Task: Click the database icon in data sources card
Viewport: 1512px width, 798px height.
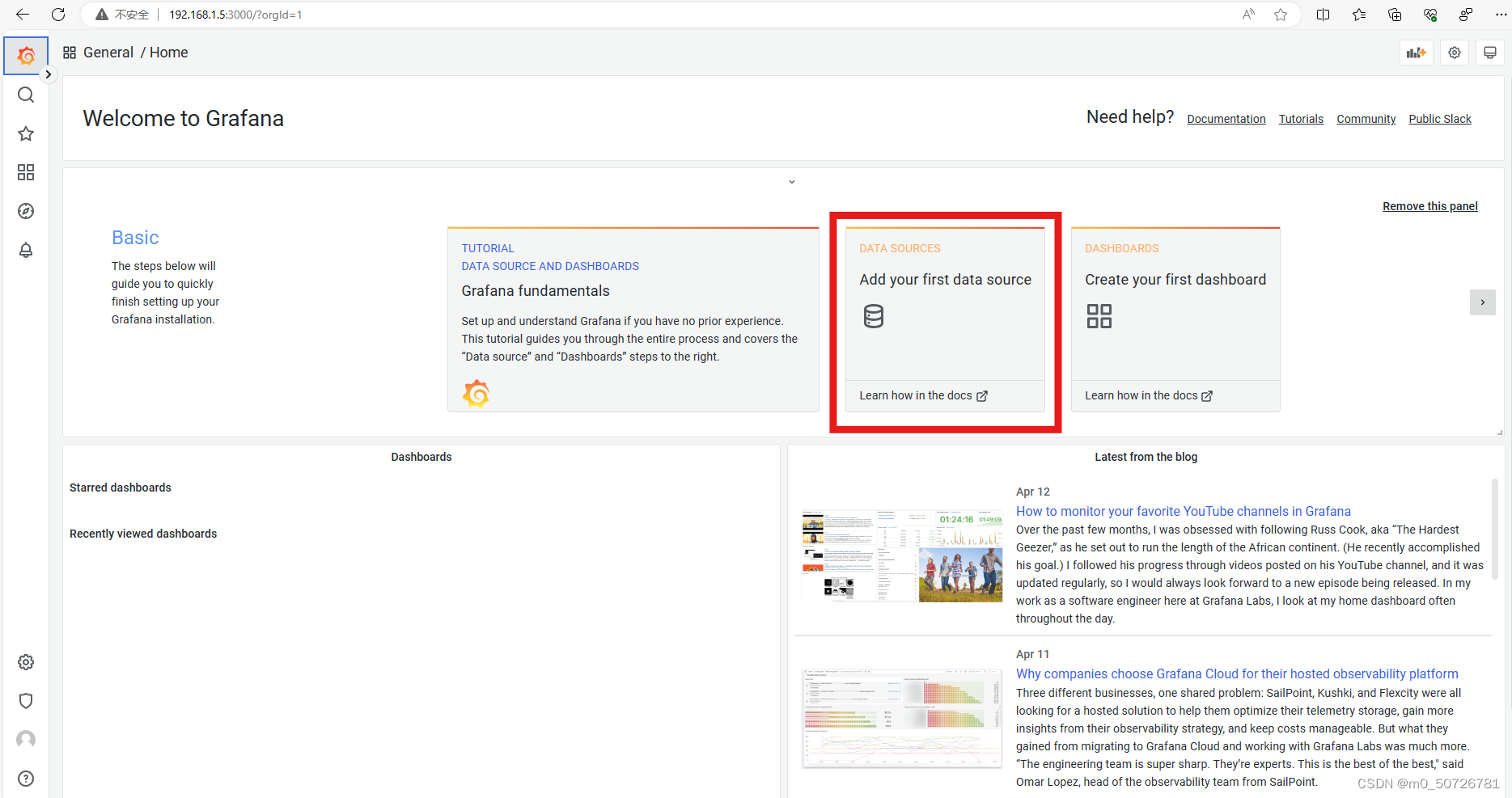Action: (874, 316)
